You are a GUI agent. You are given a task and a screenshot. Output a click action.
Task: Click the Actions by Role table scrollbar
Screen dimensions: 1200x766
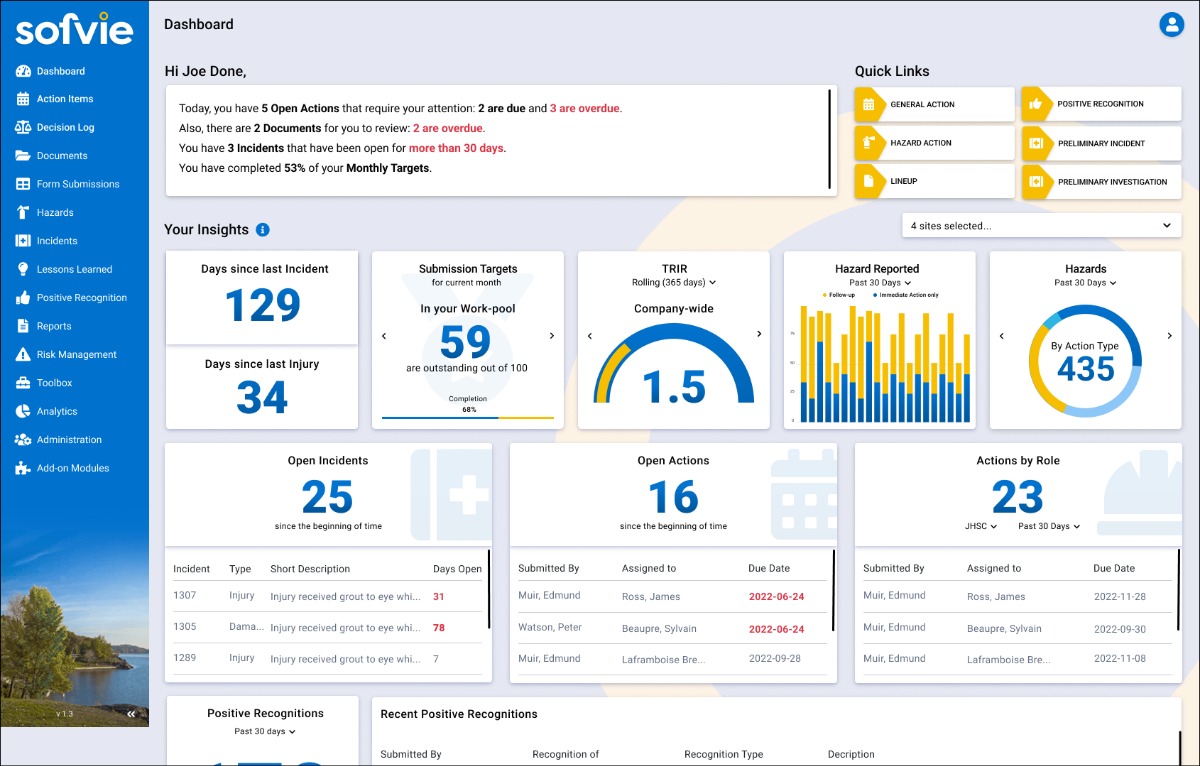[x=1177, y=588]
